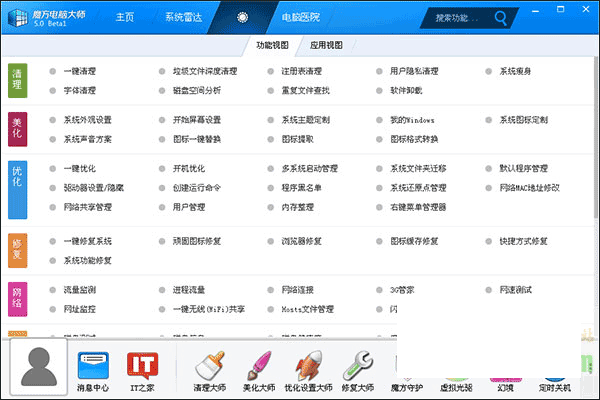Select the pink 网络 category block
Viewport: 600px width, 400px height.
pos(18,299)
